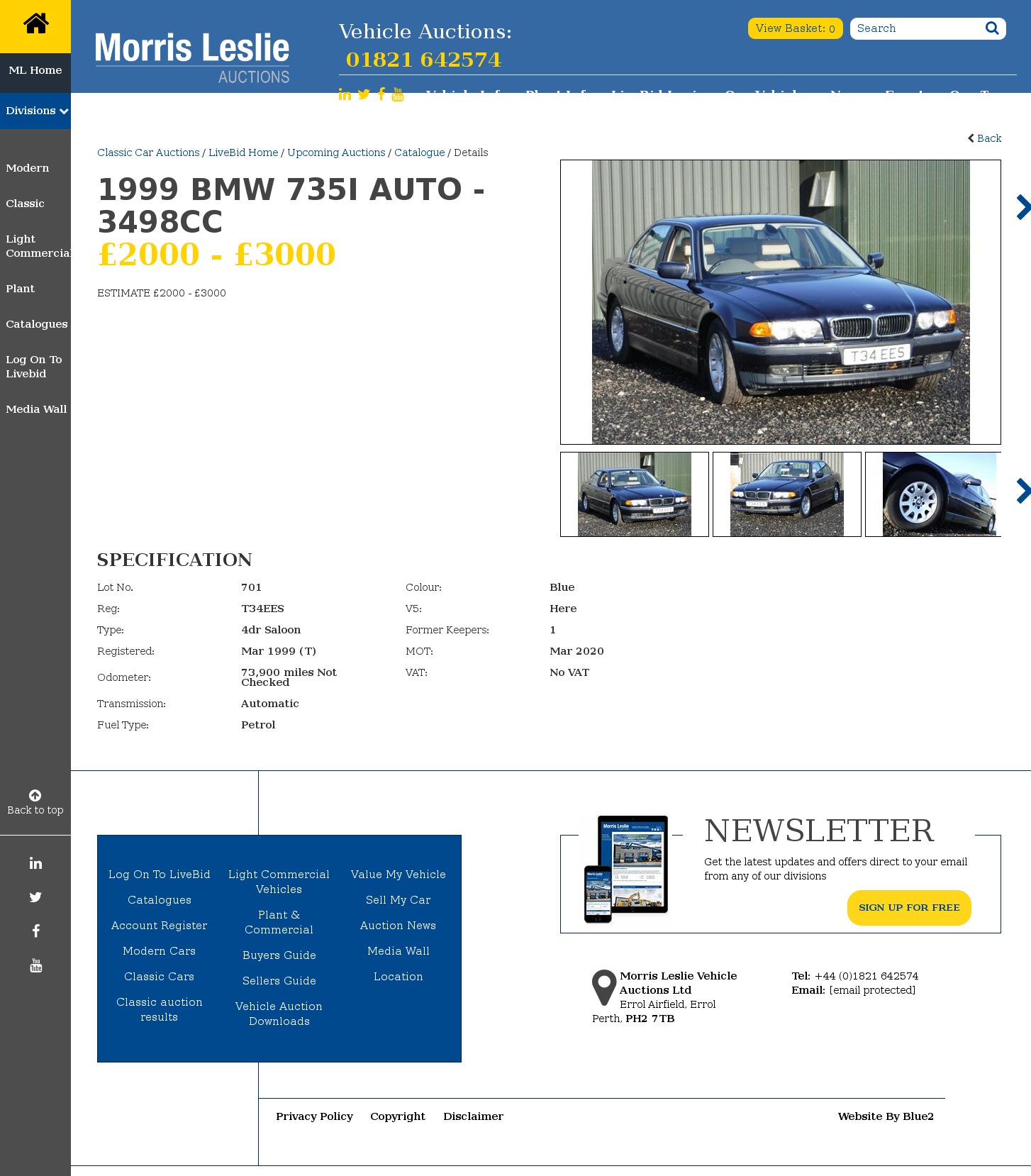
Task: Open Classic Cars footer link
Action: (x=160, y=977)
